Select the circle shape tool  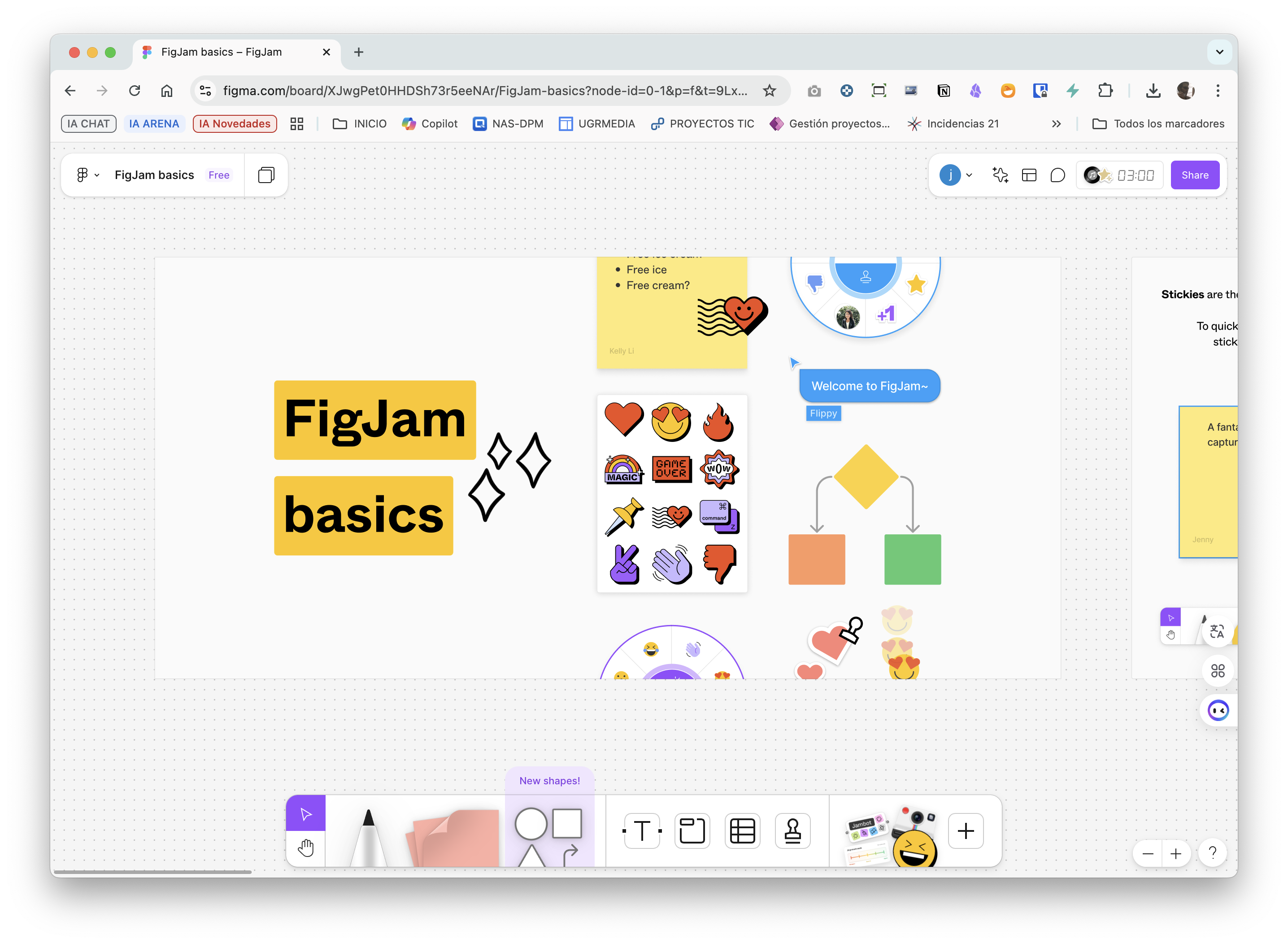coord(531,823)
